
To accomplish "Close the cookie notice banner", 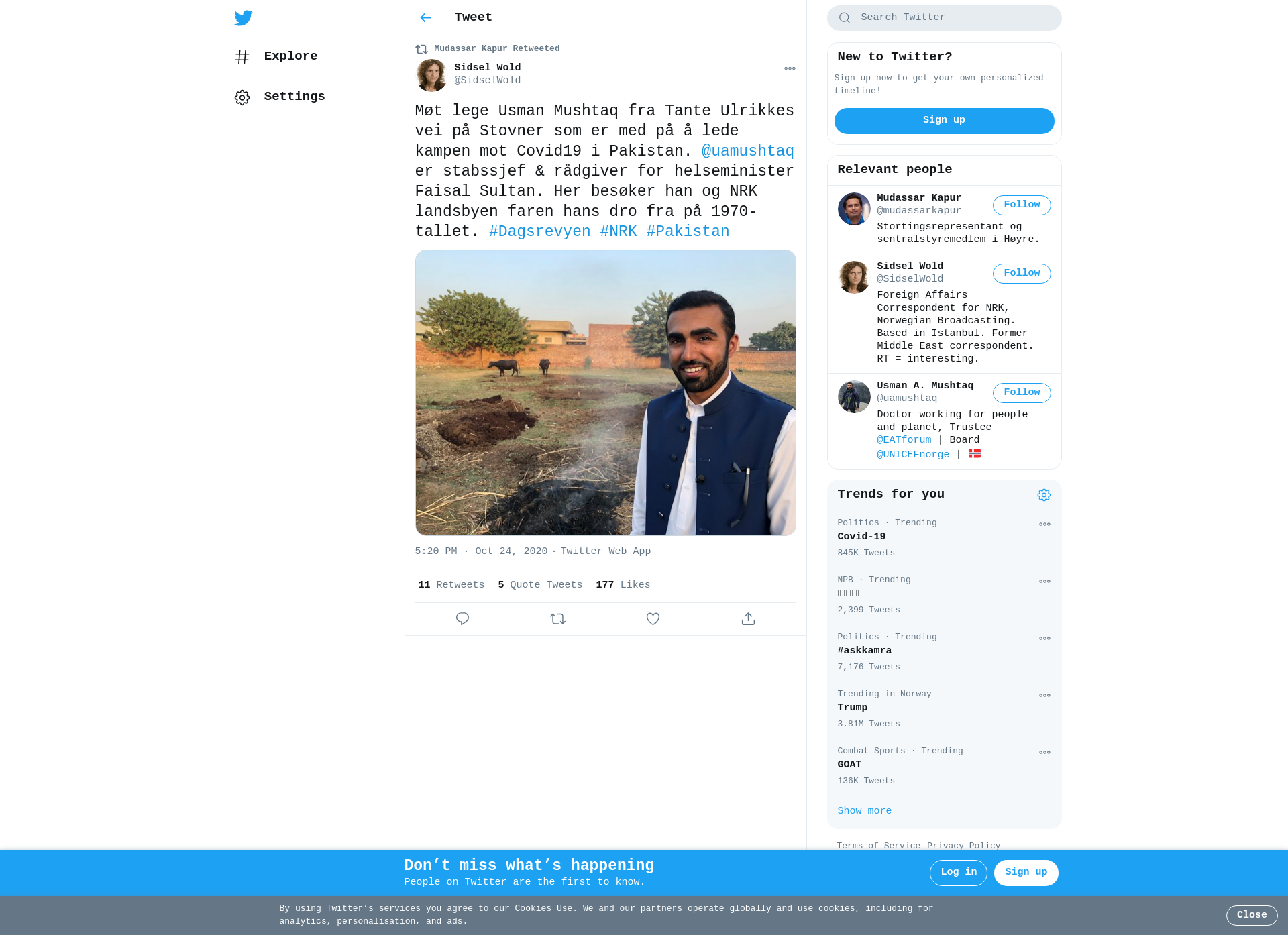I will pyautogui.click(x=1252, y=916).
